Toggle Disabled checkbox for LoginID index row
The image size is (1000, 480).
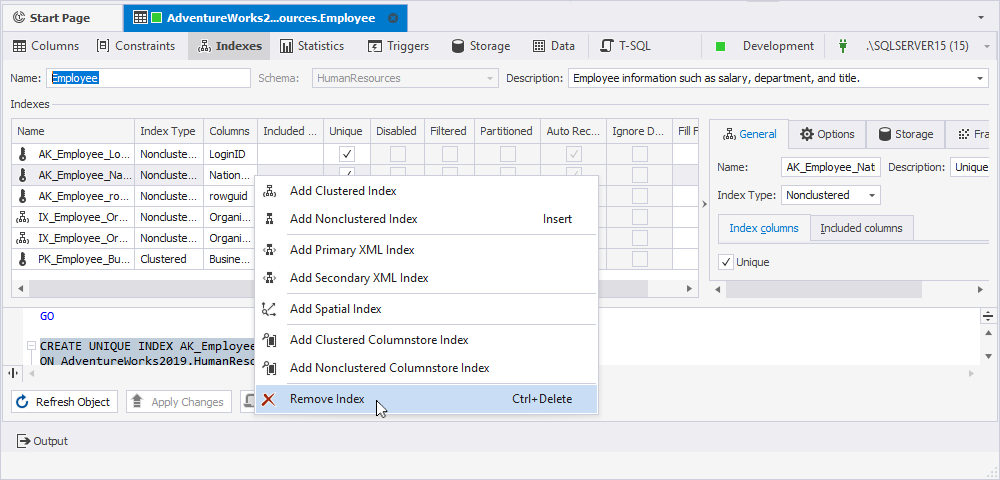click(398, 154)
